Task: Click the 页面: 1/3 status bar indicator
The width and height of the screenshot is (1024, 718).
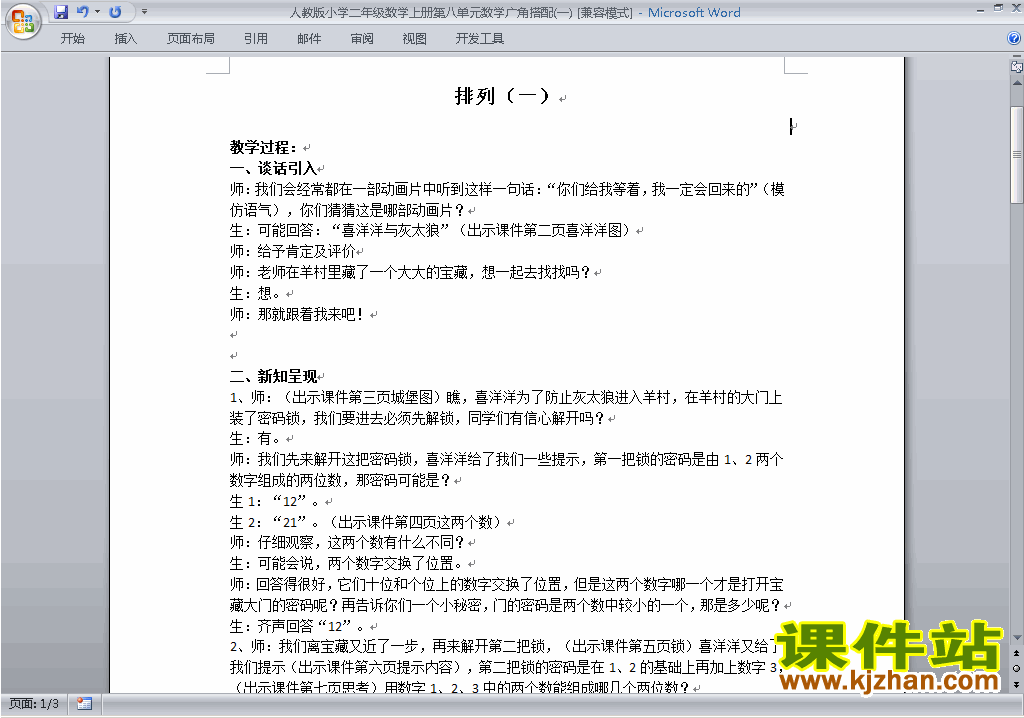Action: click(34, 704)
